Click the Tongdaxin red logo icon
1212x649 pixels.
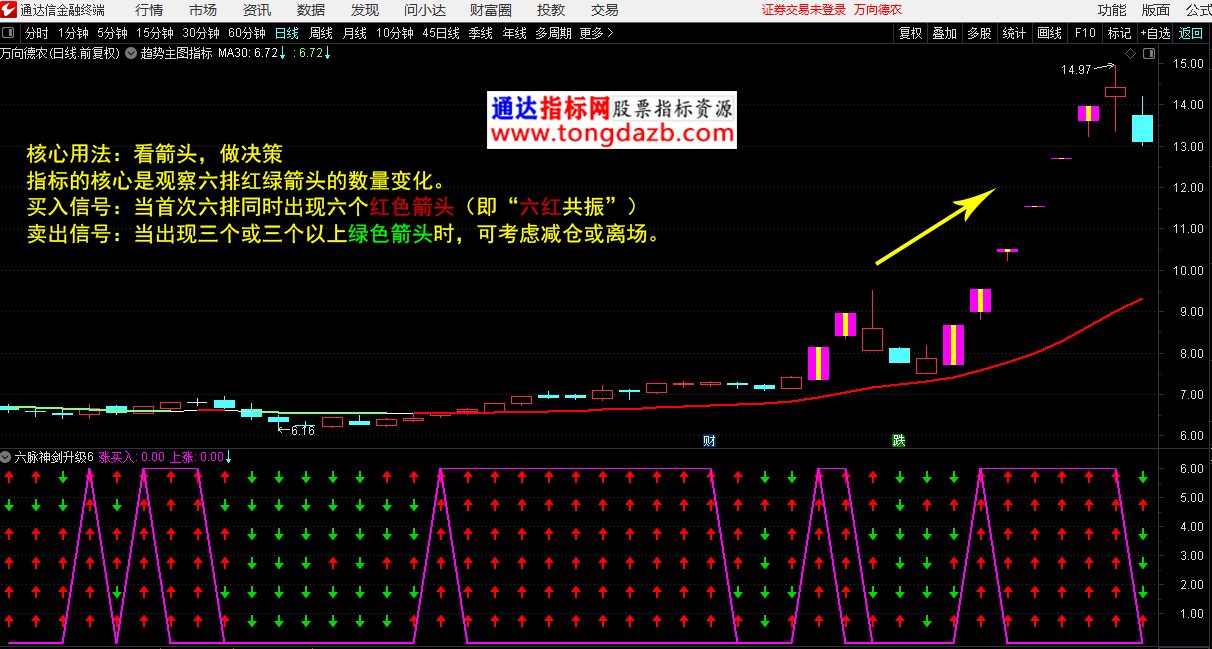10,10
